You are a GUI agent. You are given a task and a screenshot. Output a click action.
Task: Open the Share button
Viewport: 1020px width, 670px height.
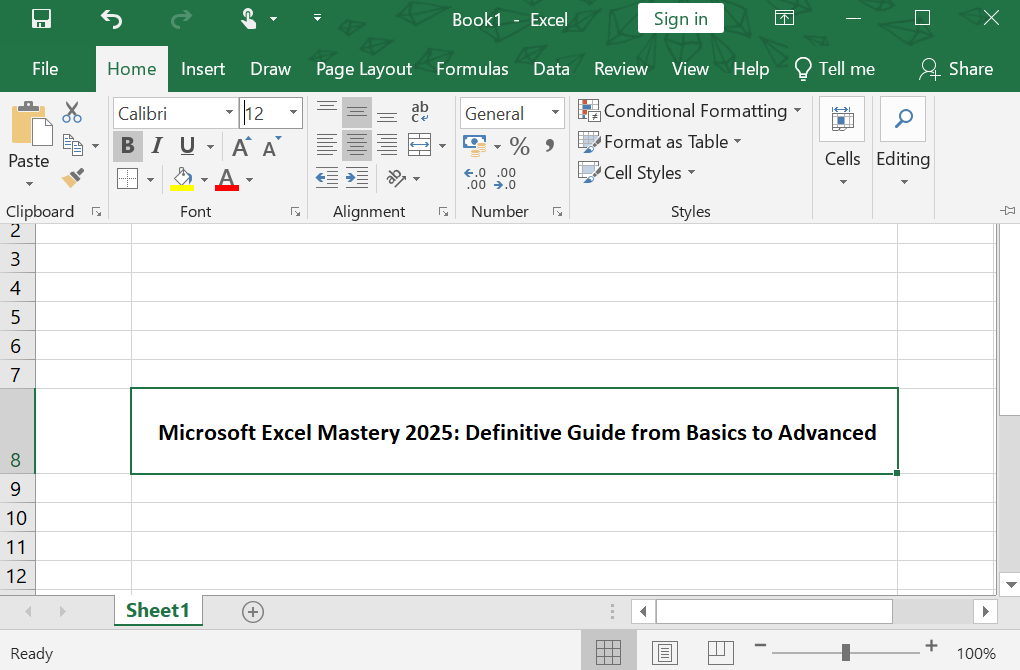click(956, 69)
